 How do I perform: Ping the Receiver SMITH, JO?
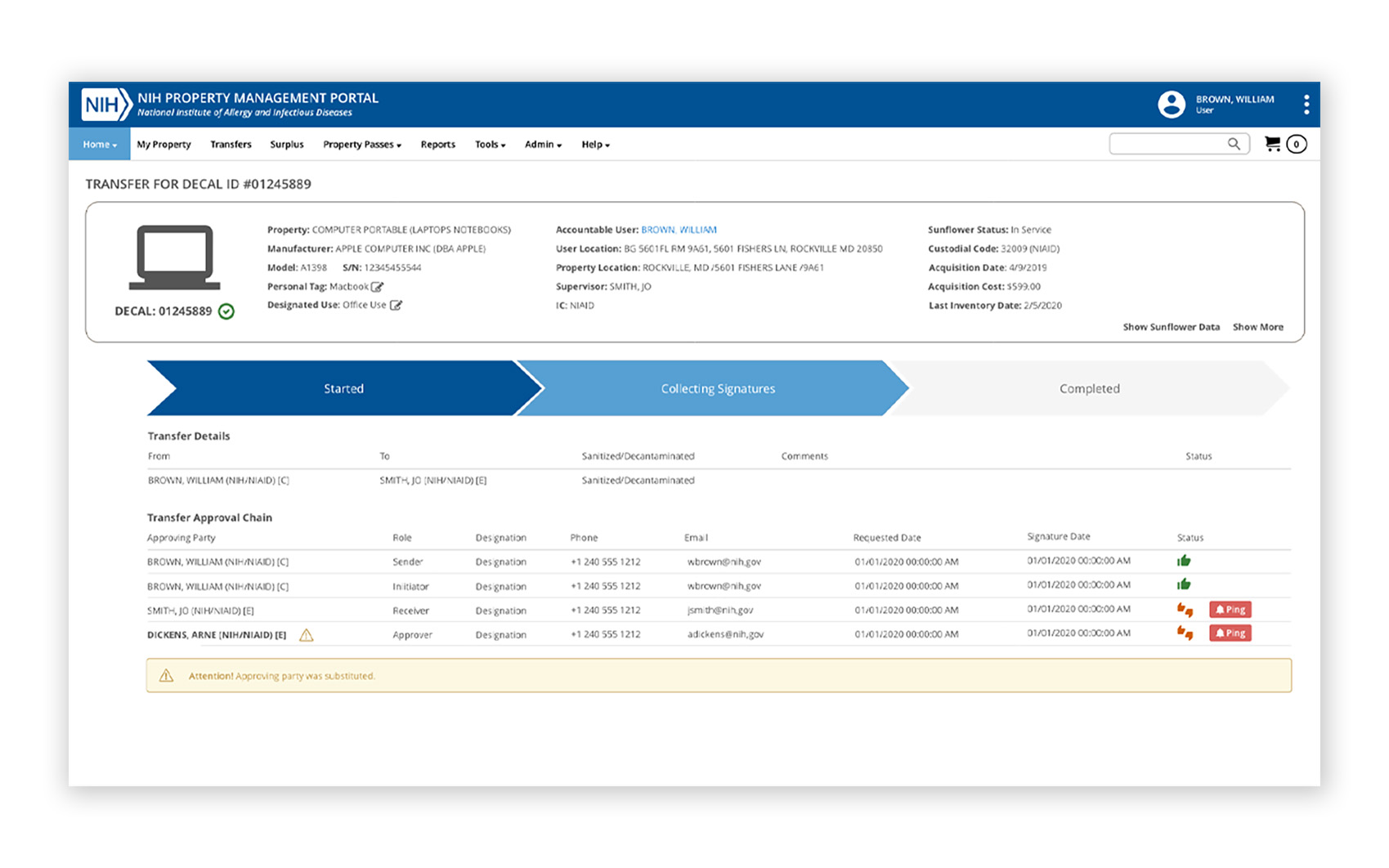coord(1230,610)
